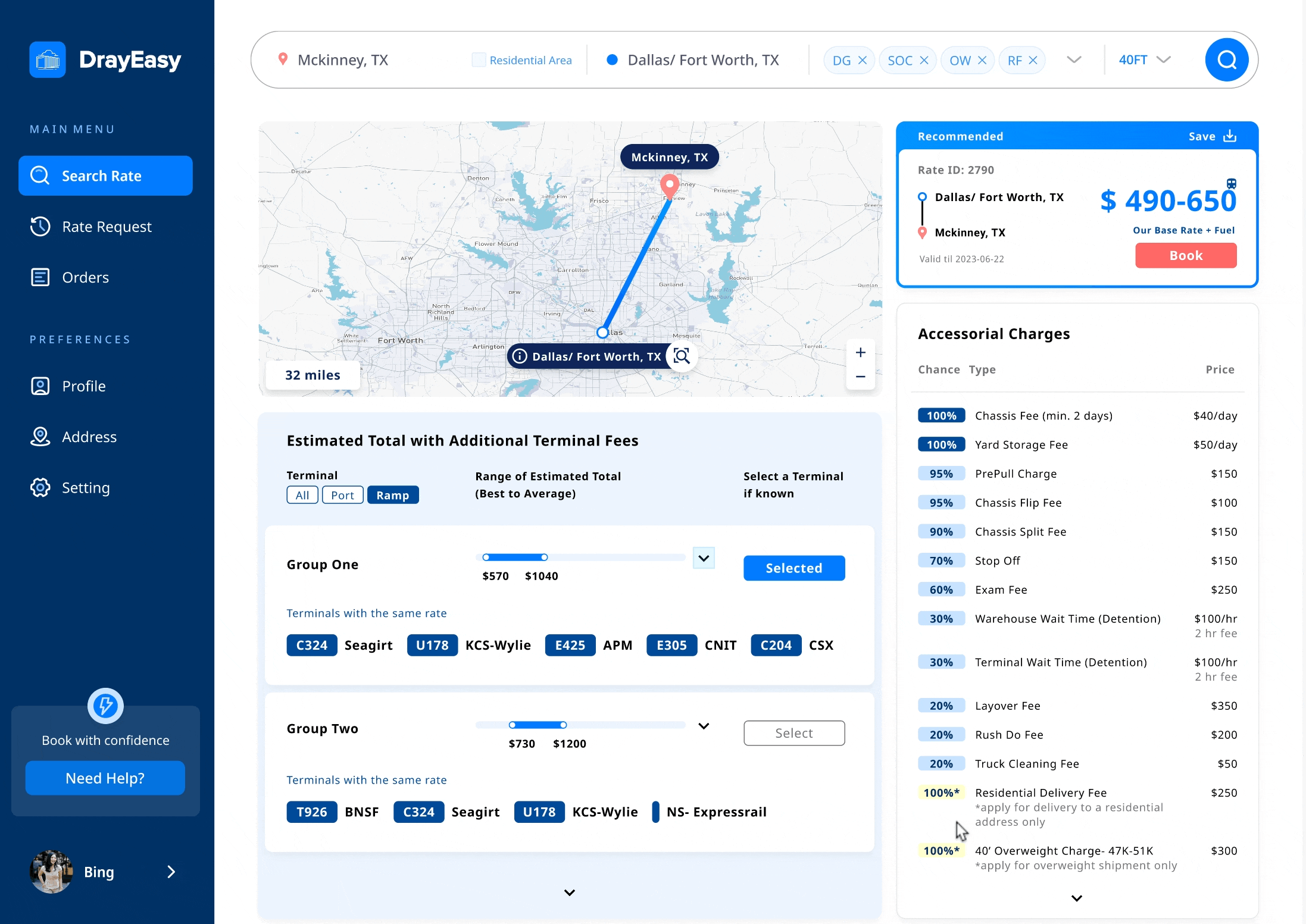Remove the DG tag
Viewport: 1306px width, 924px height.
[x=862, y=60]
